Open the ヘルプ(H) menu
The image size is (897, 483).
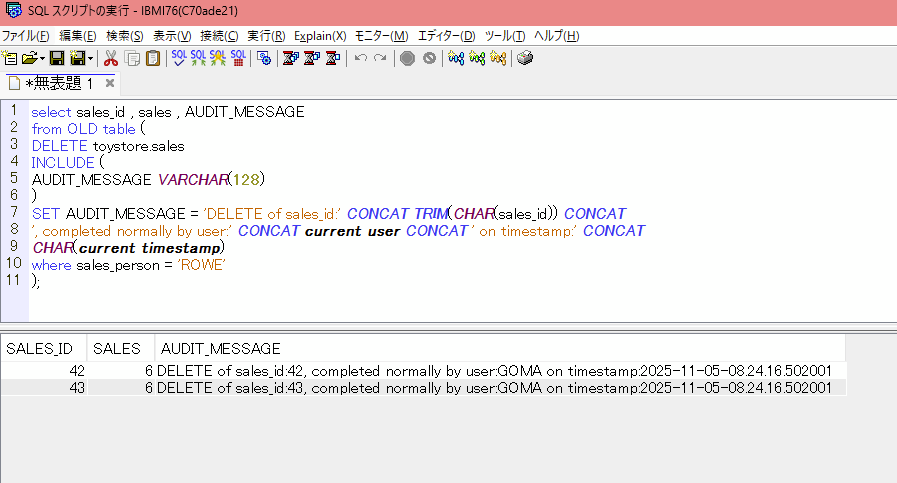point(557,36)
